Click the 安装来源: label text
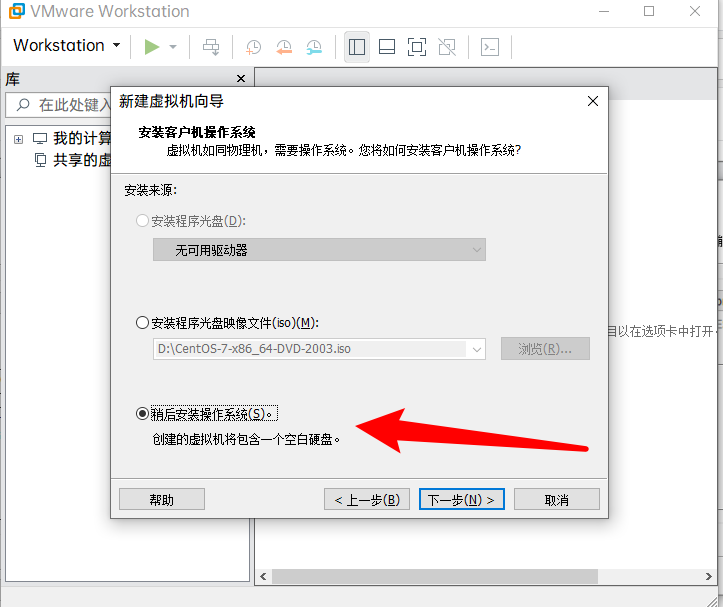 pos(151,190)
